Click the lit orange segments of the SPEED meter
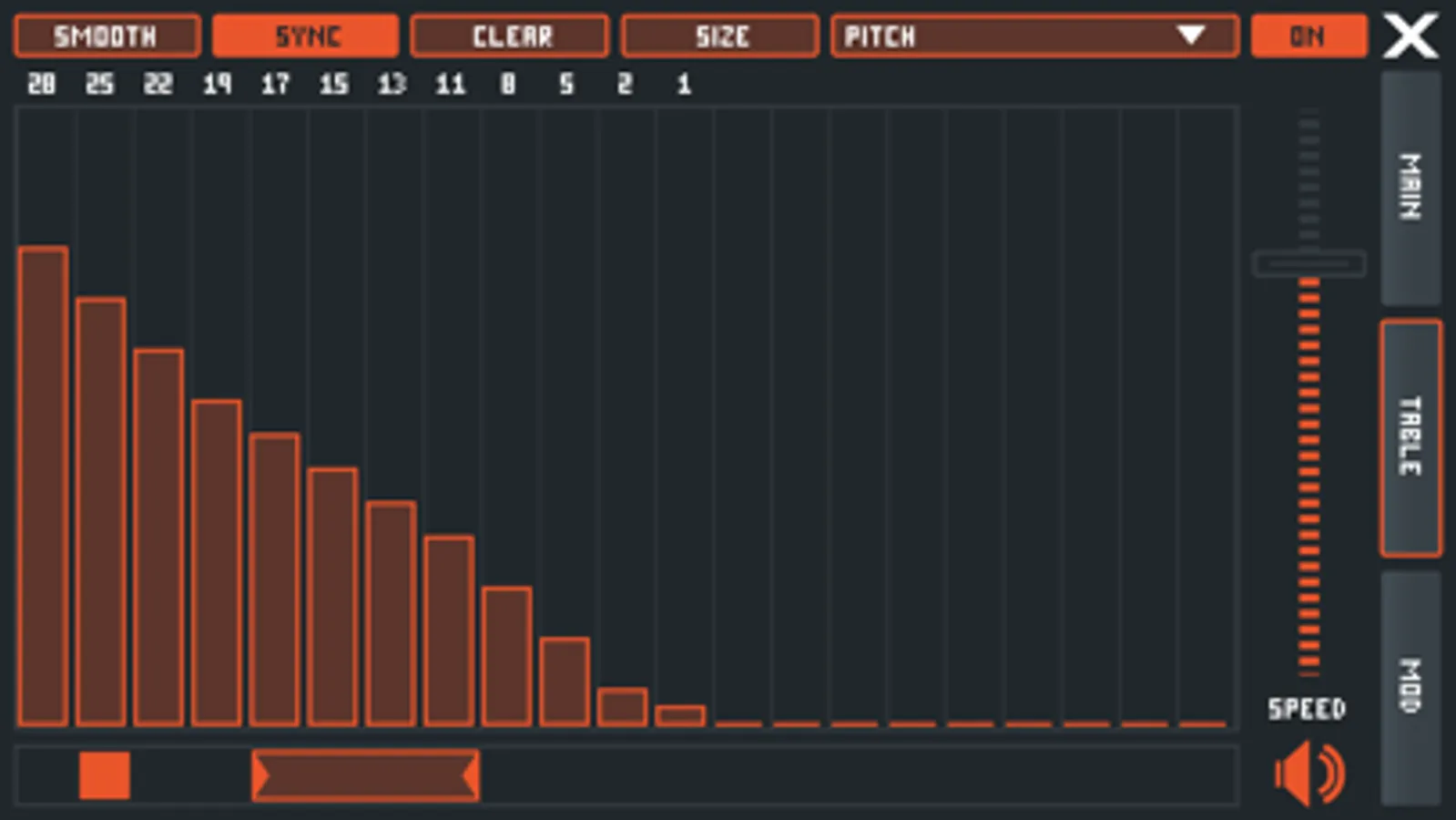This screenshot has width=1456, height=820. click(1309, 477)
